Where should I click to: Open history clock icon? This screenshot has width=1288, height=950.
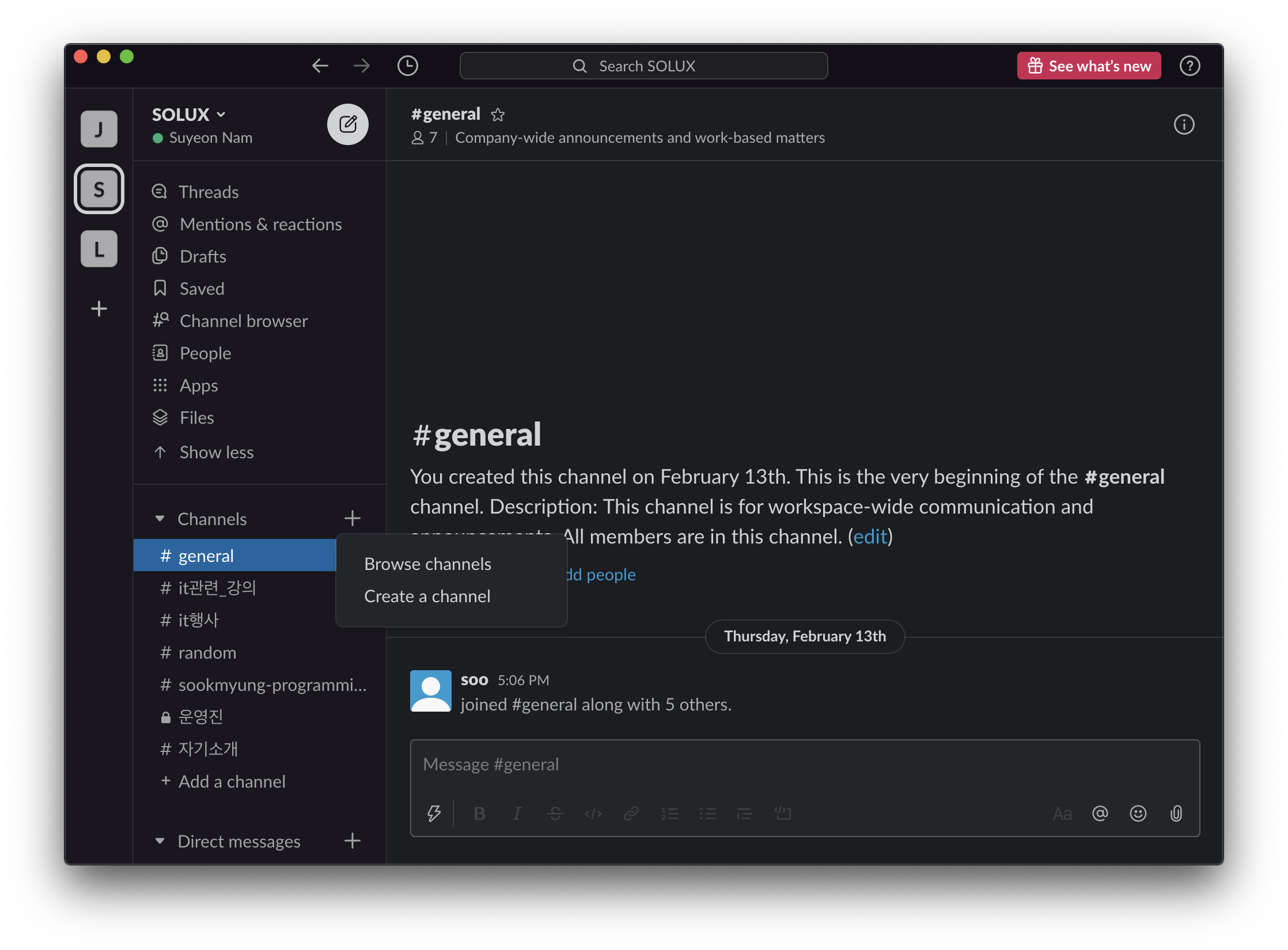(x=407, y=66)
